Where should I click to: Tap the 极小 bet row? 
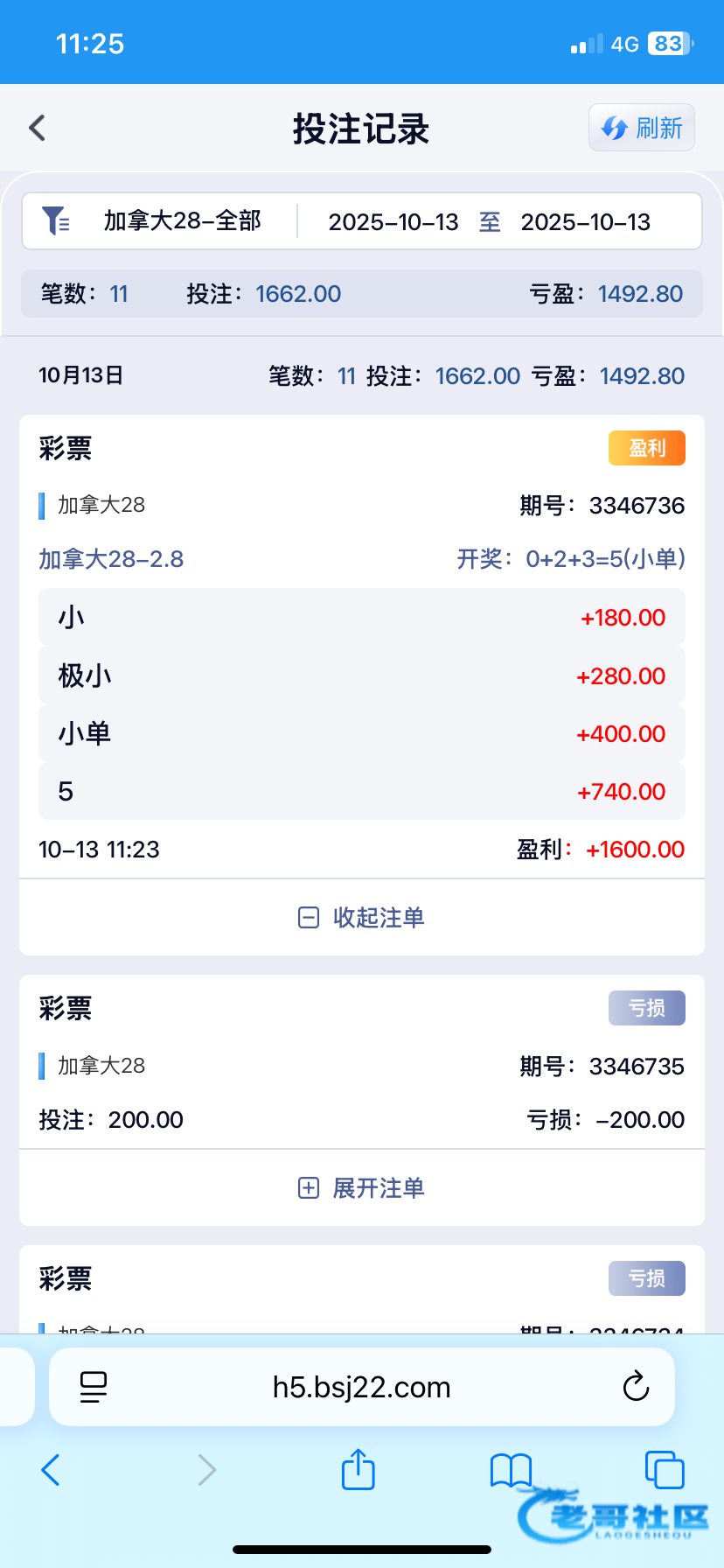tap(362, 675)
